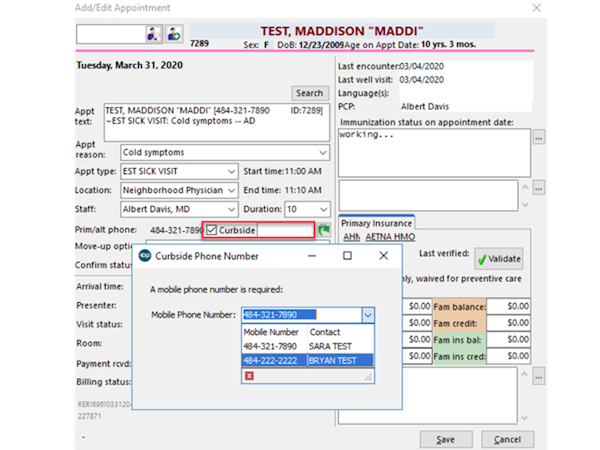Select the BRYAN TEST contact row
Screen dimensions: 600x450
pyautogui.click(x=308, y=360)
